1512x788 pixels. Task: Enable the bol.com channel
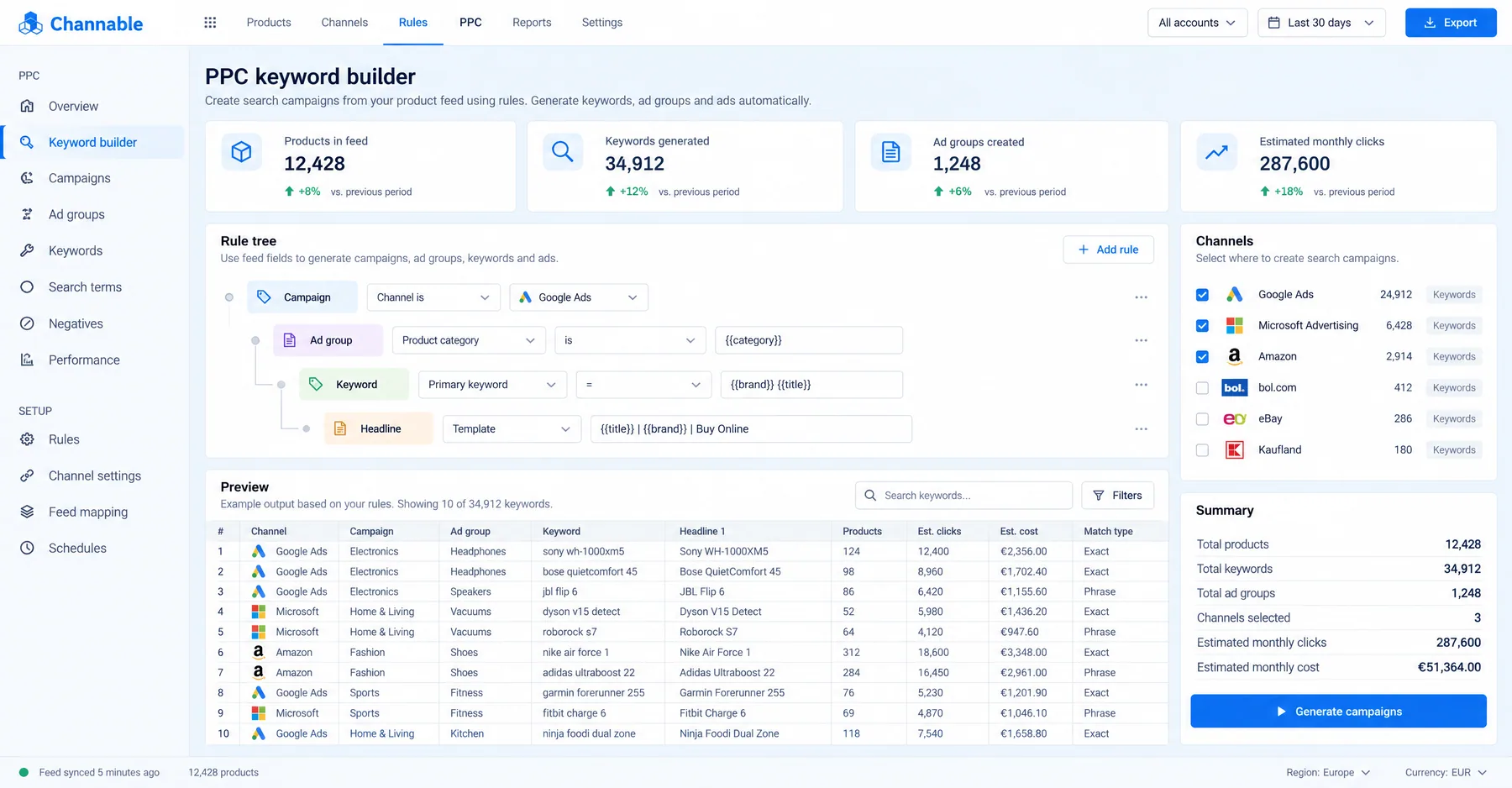tap(1202, 388)
